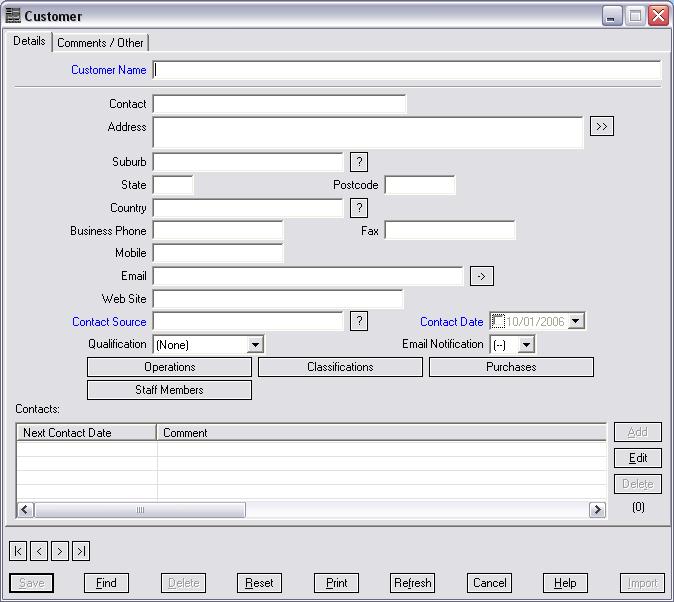The height and width of the screenshot is (602, 674).
Task: Click the Refresh button
Action: pyautogui.click(x=413, y=583)
